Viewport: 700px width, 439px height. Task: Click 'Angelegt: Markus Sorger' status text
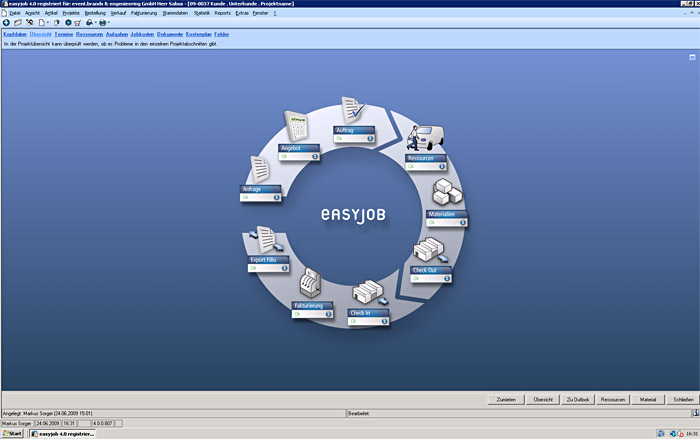point(47,413)
